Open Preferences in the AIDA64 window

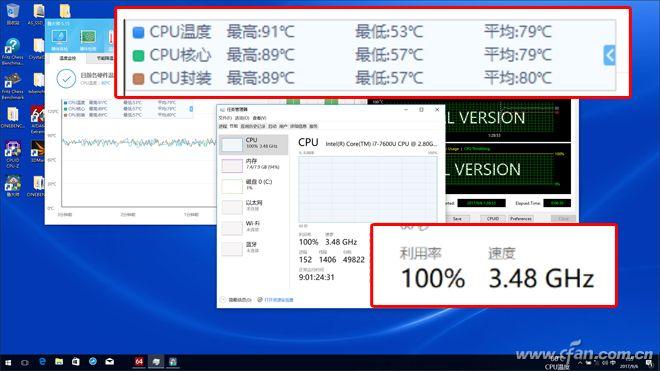(521, 219)
